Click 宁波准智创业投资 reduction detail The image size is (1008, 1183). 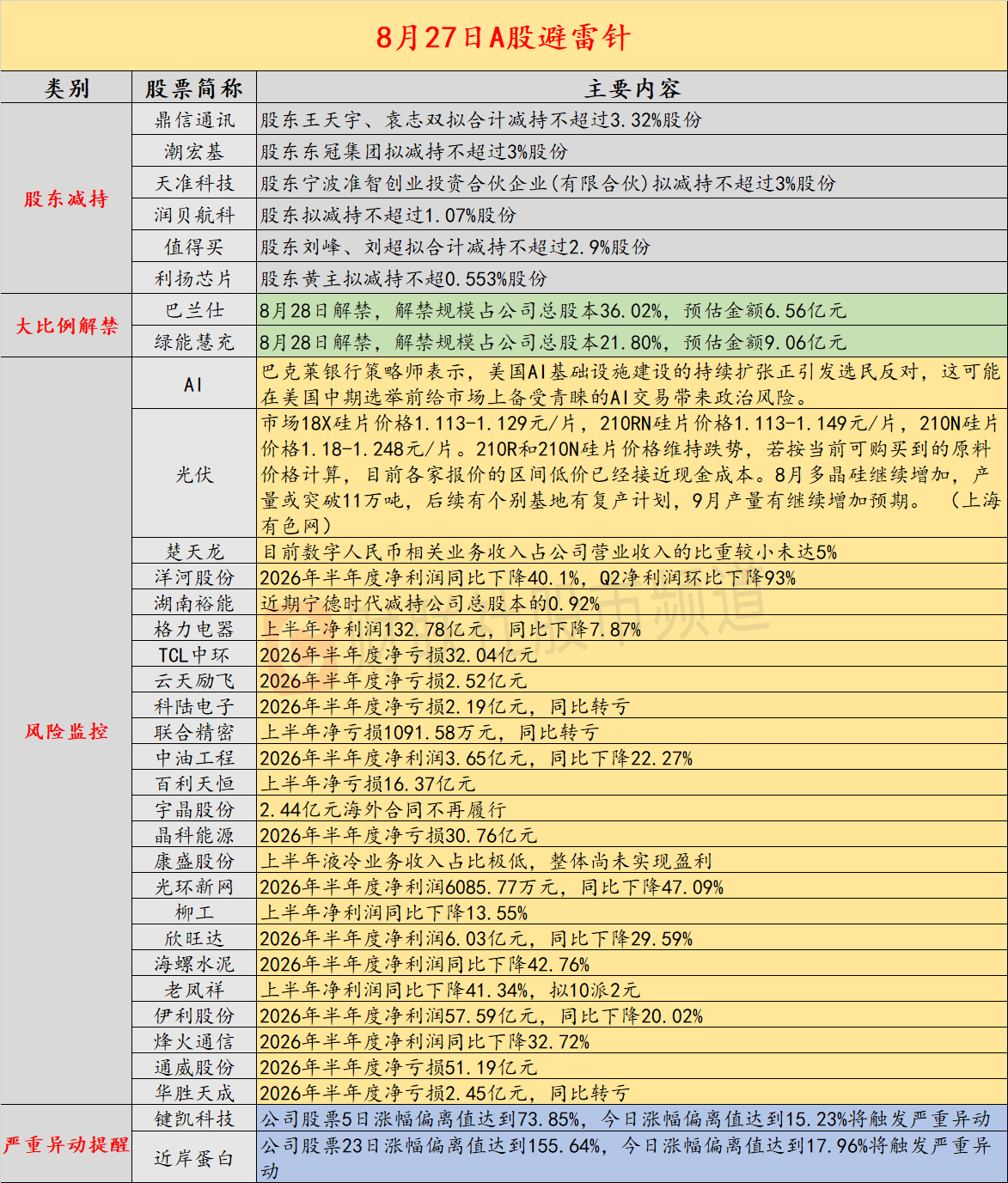(548, 184)
